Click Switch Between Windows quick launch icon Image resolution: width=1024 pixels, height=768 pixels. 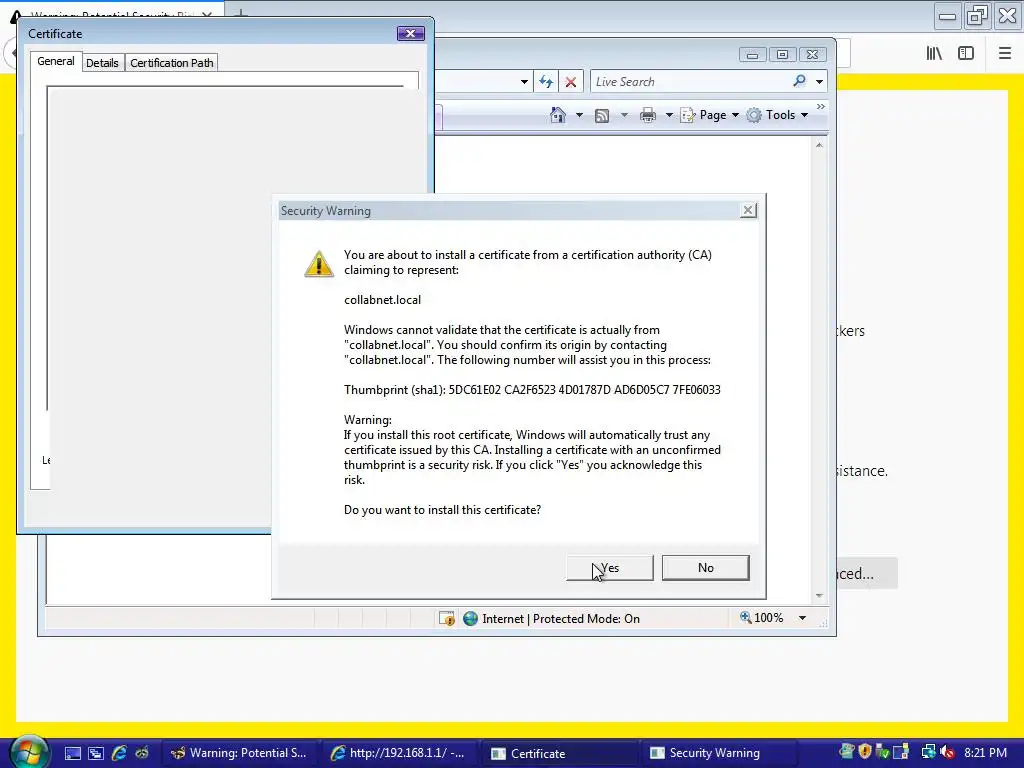[x=96, y=753]
